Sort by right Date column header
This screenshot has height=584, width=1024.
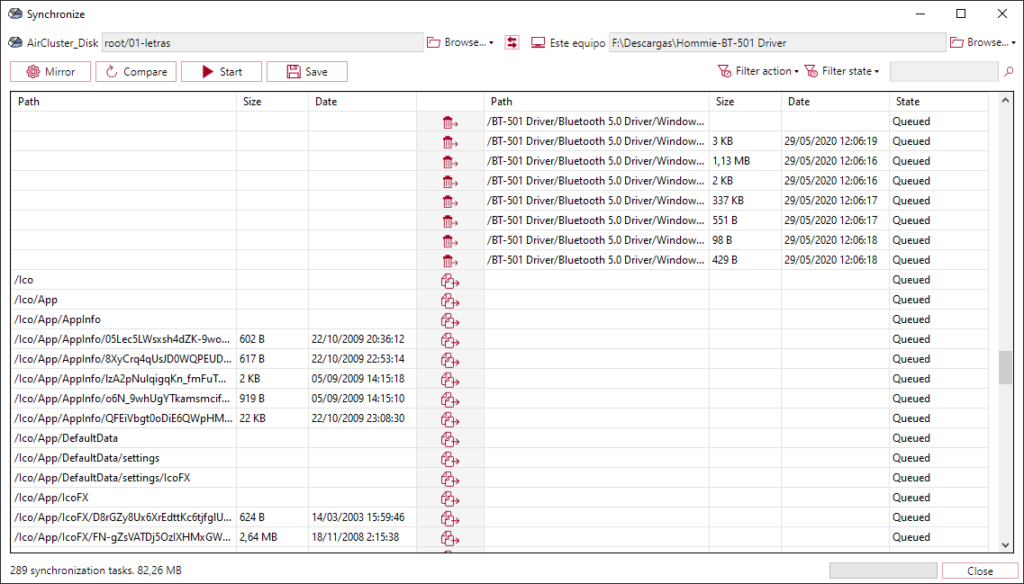pos(835,101)
